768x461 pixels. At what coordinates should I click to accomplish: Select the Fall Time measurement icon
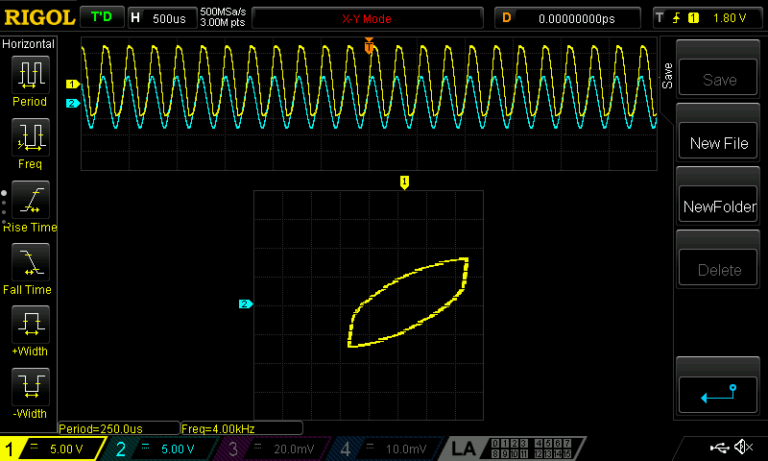pos(30,262)
